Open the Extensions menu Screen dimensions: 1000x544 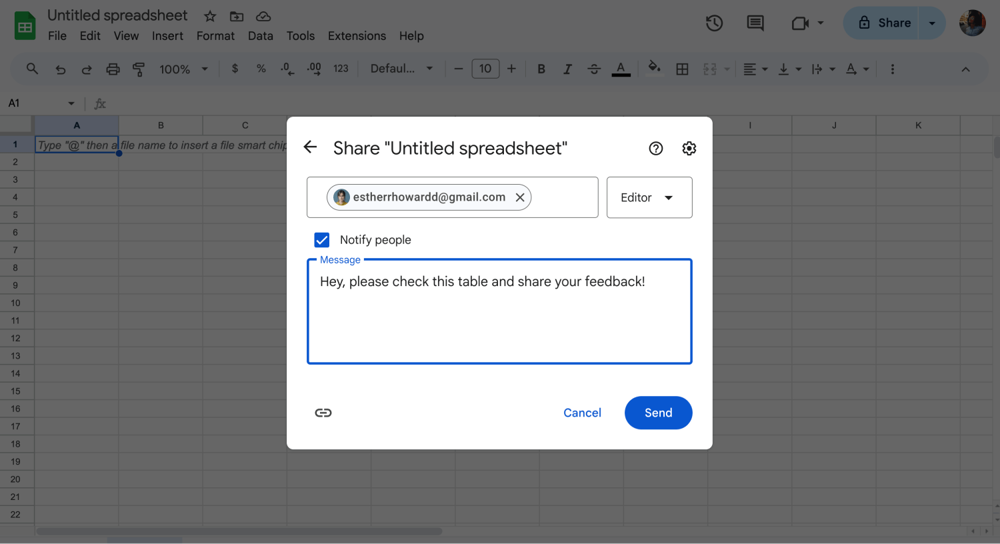click(356, 36)
